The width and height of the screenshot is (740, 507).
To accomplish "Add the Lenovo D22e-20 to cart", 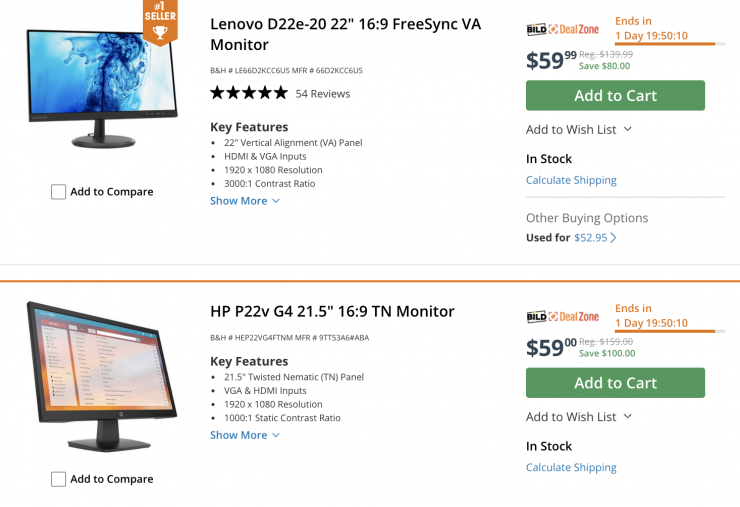I will (x=615, y=96).
